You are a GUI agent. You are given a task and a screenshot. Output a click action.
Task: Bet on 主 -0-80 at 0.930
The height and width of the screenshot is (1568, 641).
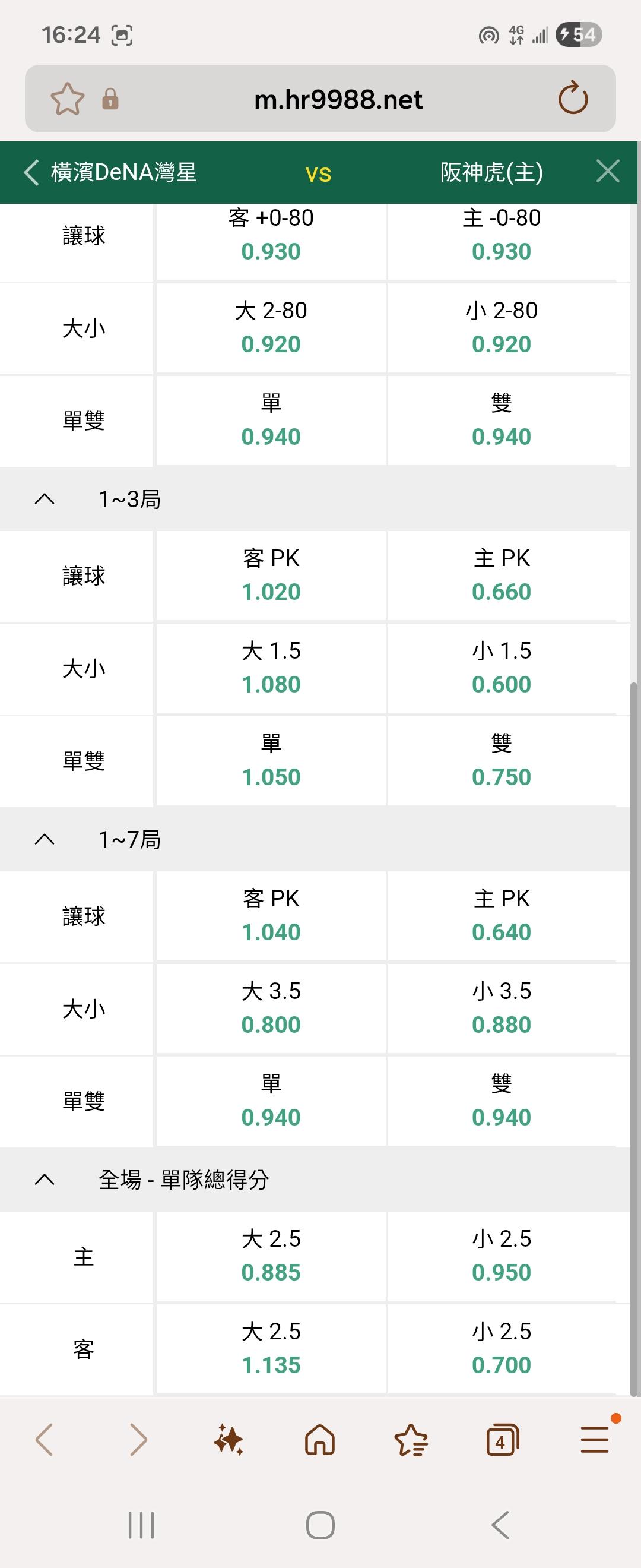[x=502, y=236]
